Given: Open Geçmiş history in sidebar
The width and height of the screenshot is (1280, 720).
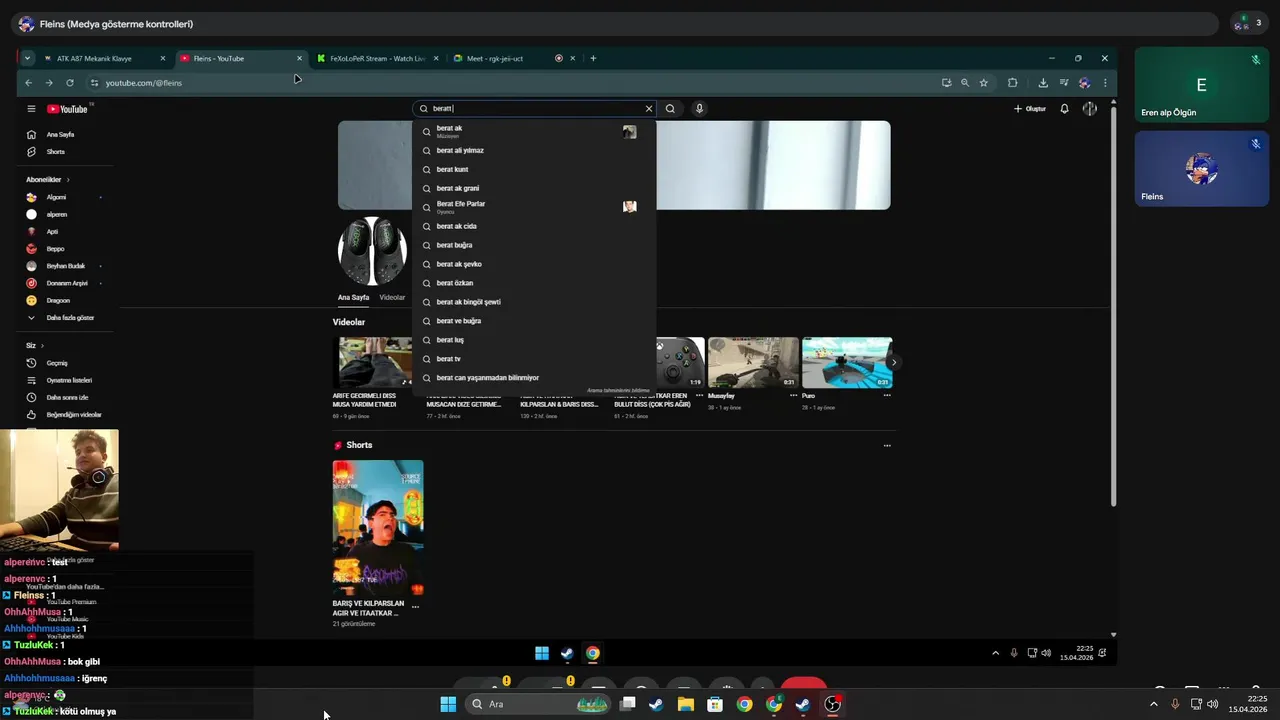Looking at the screenshot, I should tap(56, 363).
